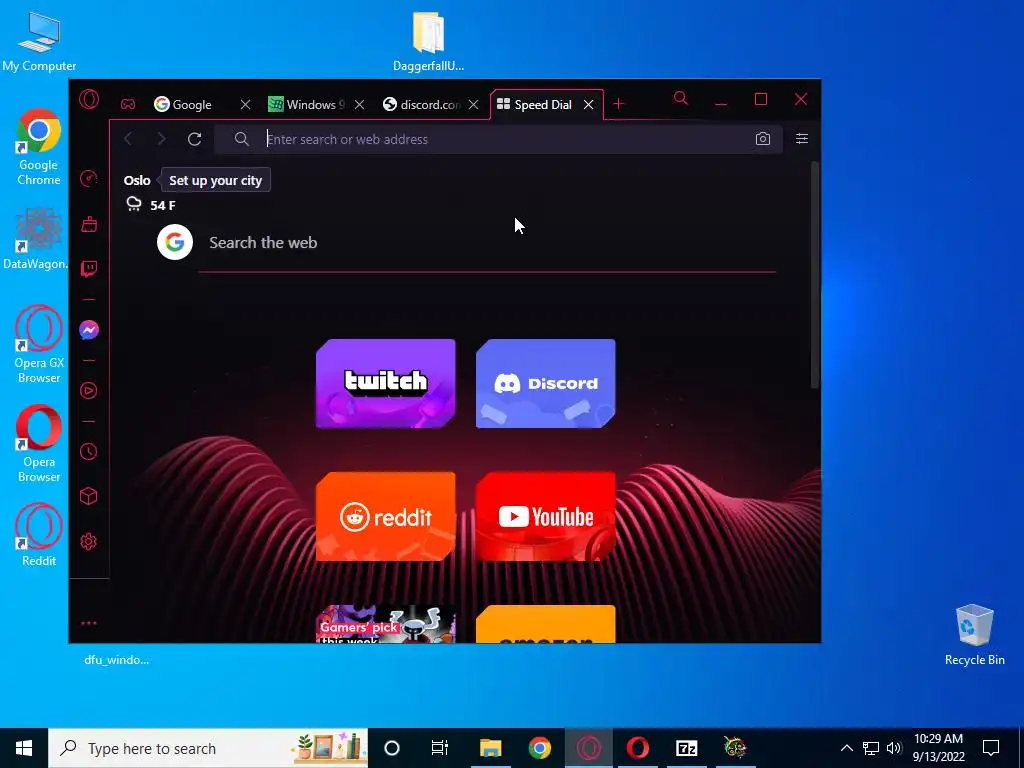Viewport: 1024px width, 768px height.
Task: Open History clock icon in sidebar
Action: pos(89,451)
